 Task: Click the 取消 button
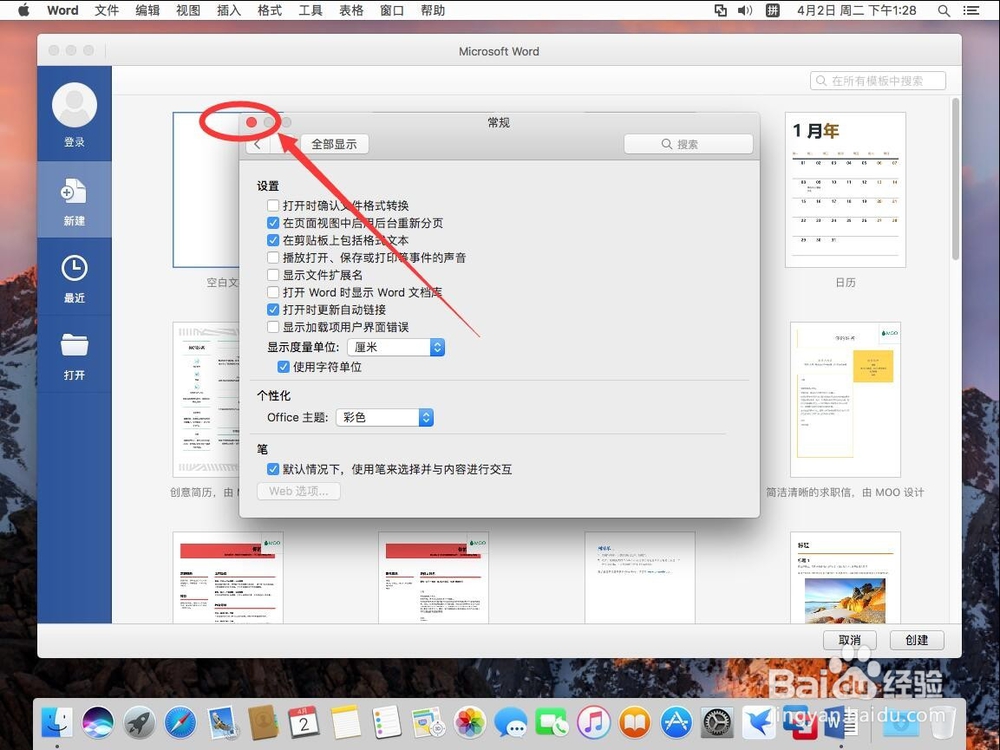pyautogui.click(x=849, y=640)
